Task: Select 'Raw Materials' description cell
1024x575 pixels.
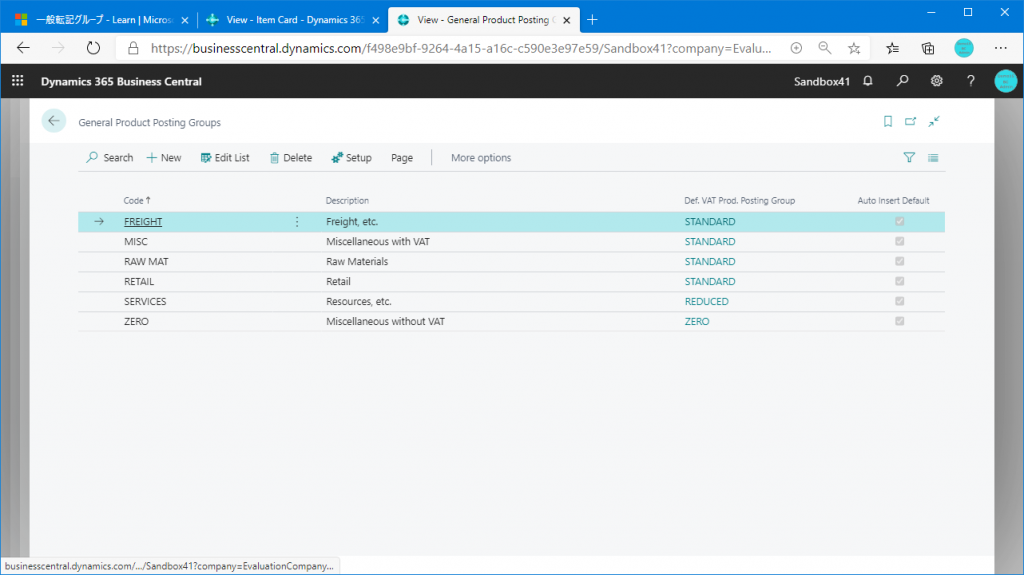Action: 357,261
